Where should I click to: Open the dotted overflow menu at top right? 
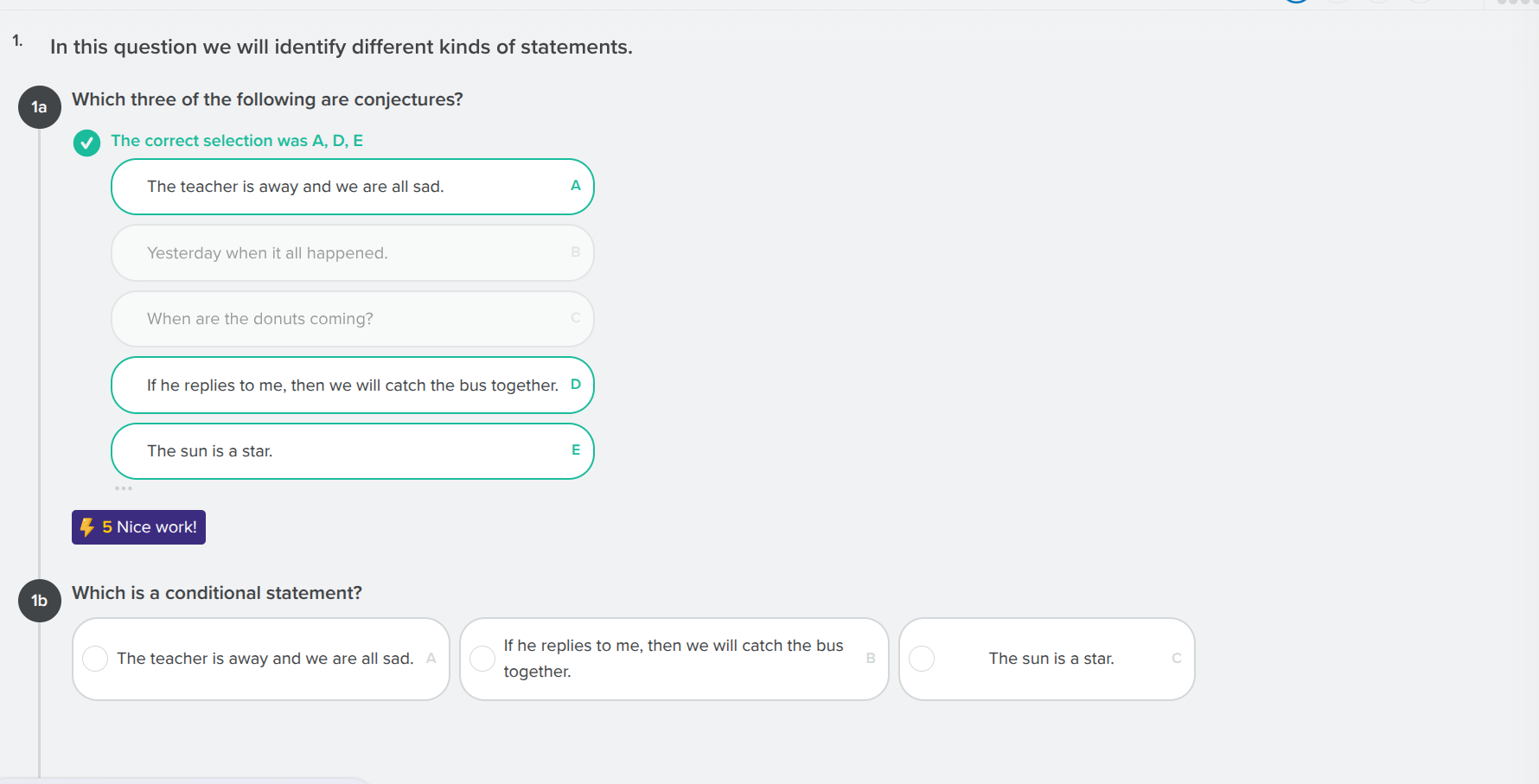click(1517, 5)
